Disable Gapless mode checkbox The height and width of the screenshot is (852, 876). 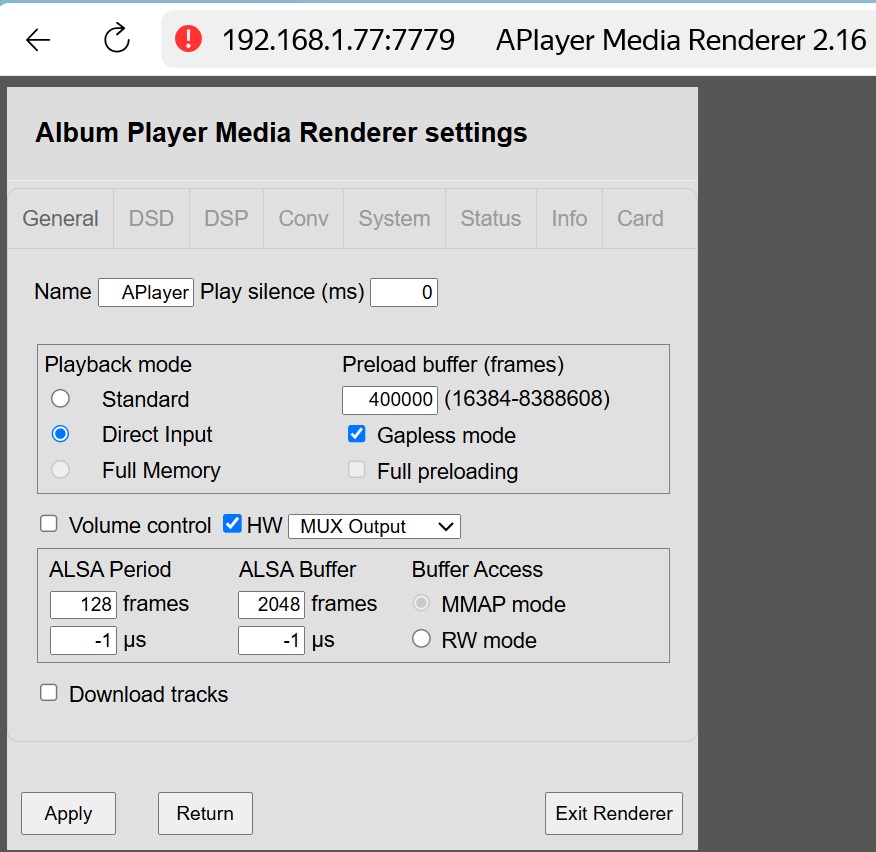pos(357,434)
